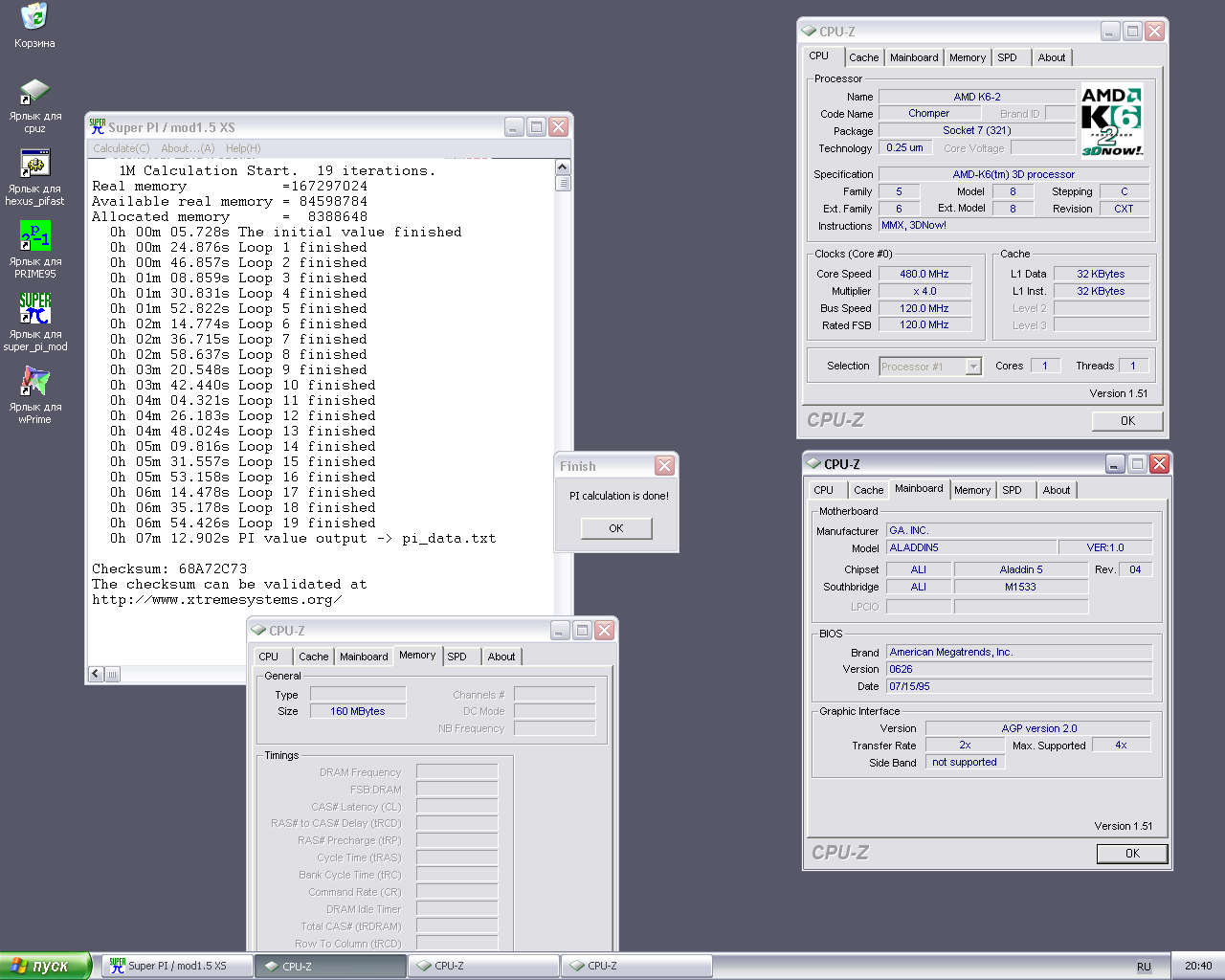Launch the hexus_pifast desktop shortcut
Viewport: 1225px width, 980px height.
34,178
